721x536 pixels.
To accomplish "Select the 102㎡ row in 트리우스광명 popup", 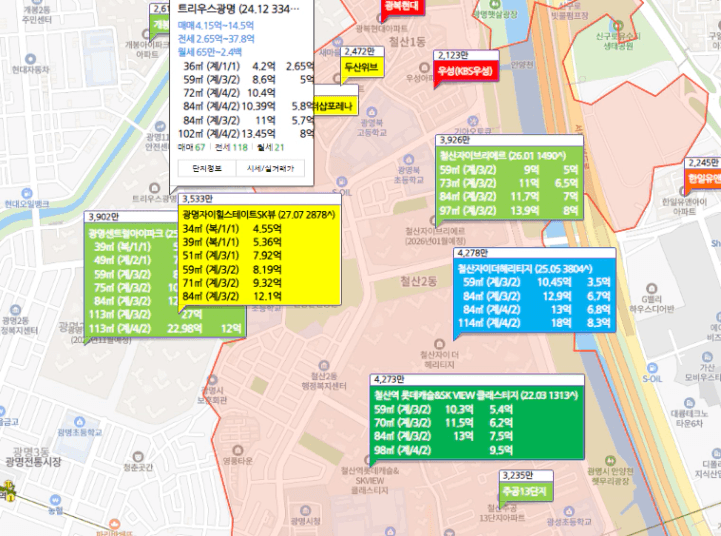I will coord(245,132).
